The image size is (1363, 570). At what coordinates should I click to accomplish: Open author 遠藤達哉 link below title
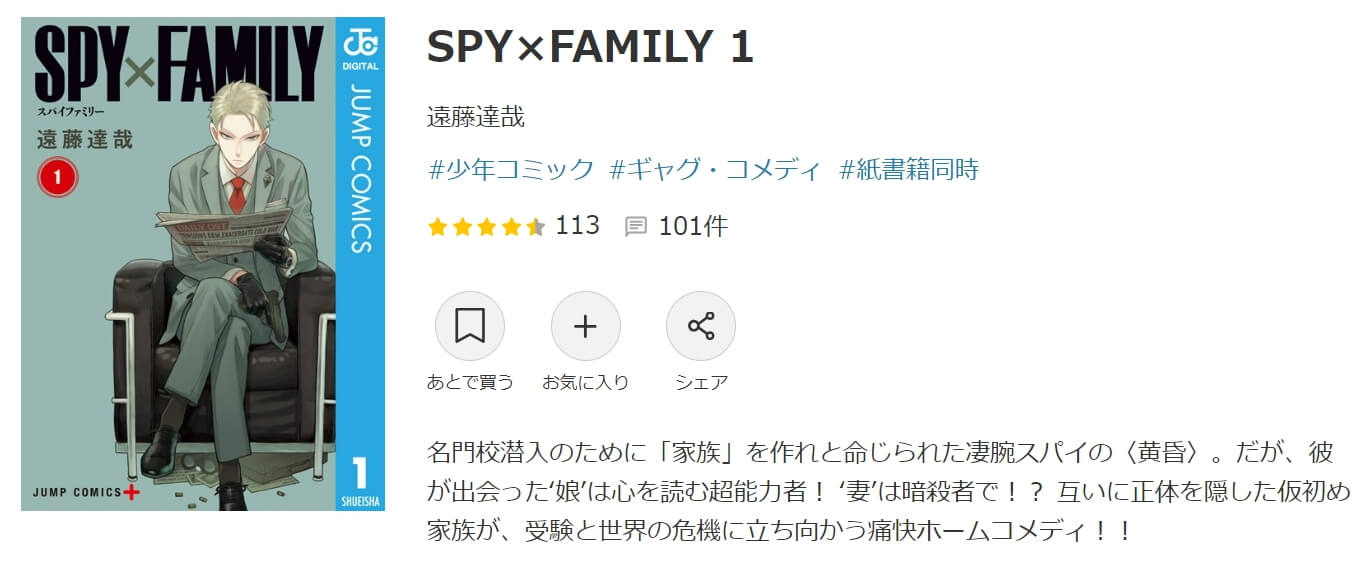pyautogui.click(x=476, y=118)
